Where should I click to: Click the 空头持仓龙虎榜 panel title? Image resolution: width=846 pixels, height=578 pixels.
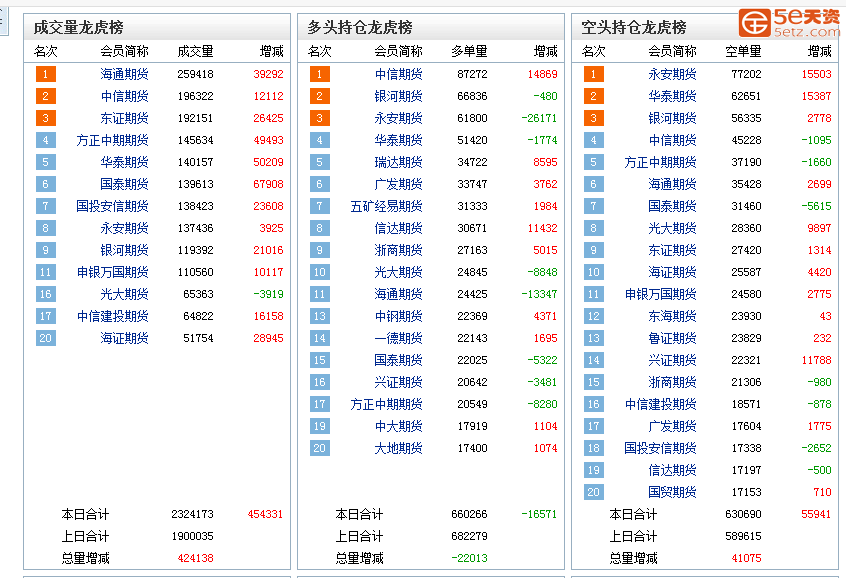[x=634, y=27]
